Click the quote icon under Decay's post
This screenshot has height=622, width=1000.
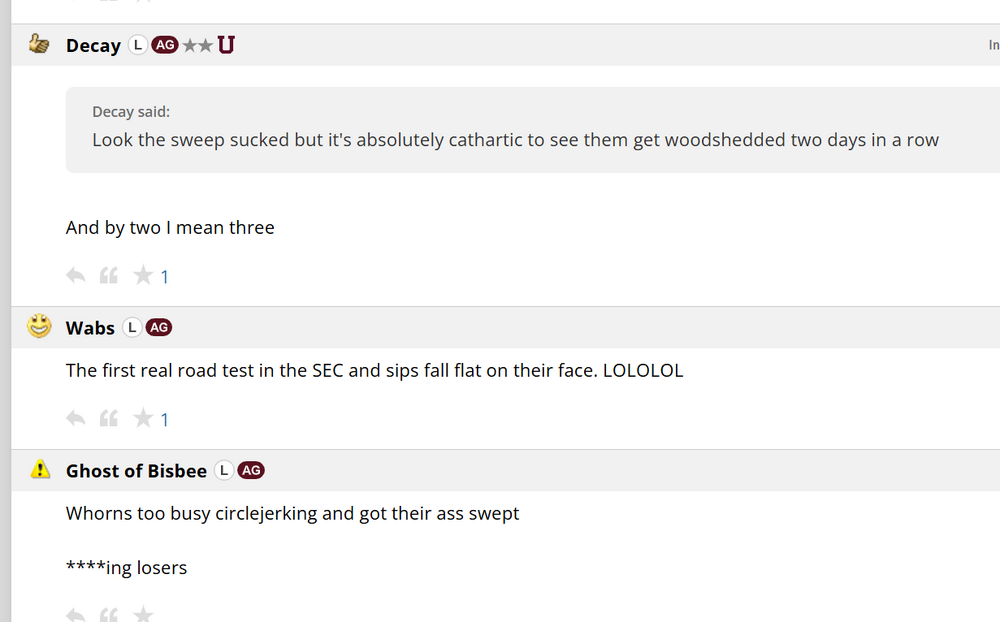(109, 275)
